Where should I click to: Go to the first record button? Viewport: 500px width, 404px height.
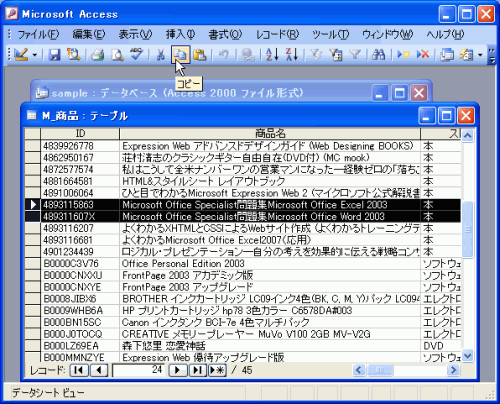pyautogui.click(x=79, y=370)
